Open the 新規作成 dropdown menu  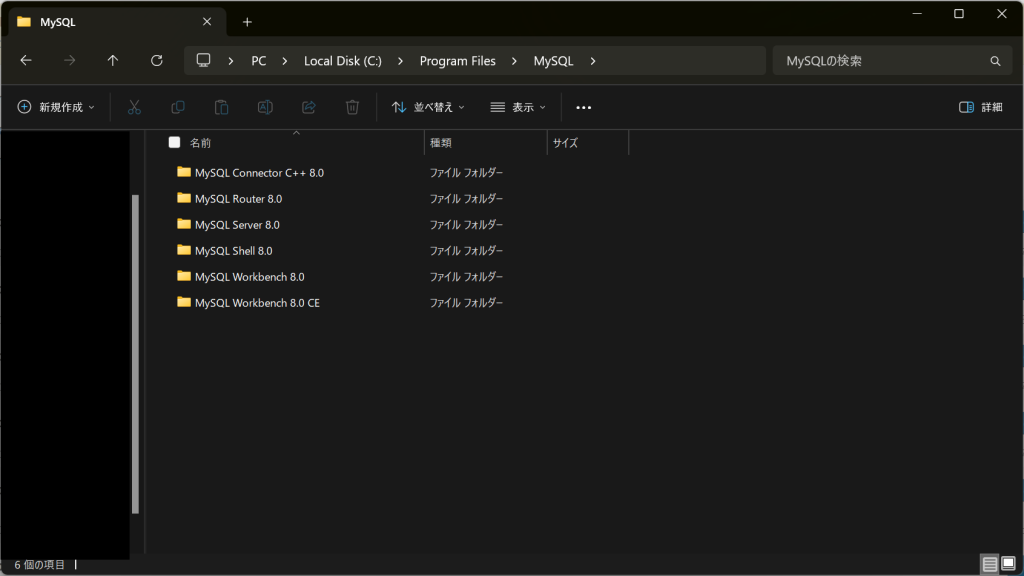pos(57,107)
